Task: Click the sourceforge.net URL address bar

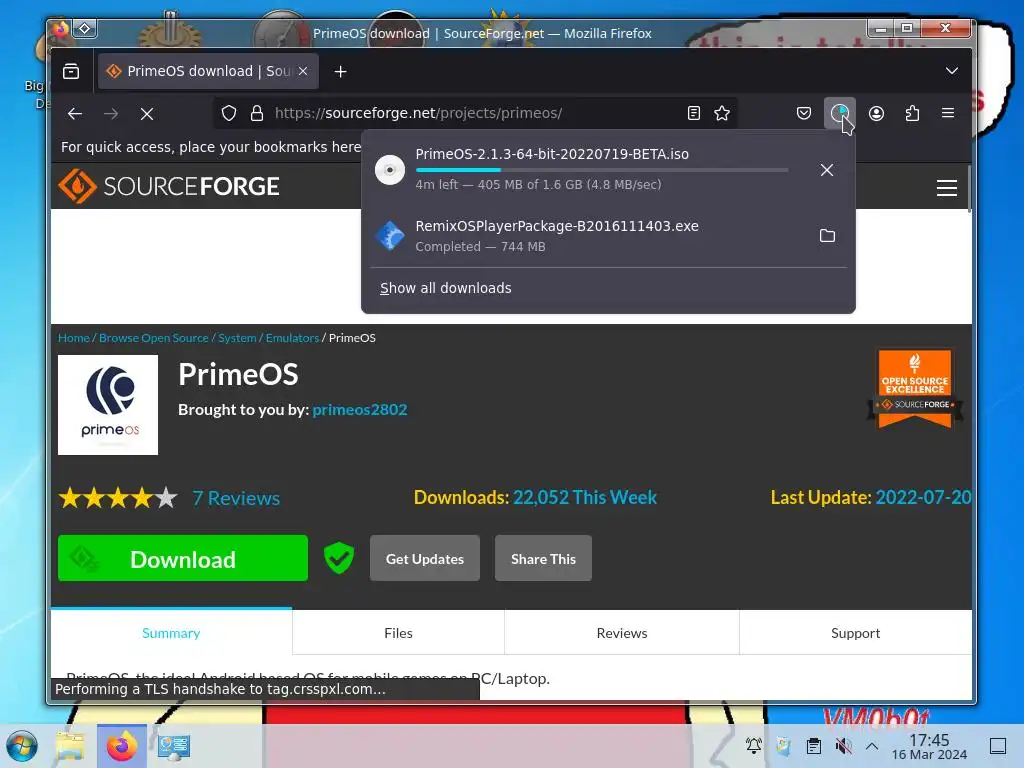Action: click(475, 113)
